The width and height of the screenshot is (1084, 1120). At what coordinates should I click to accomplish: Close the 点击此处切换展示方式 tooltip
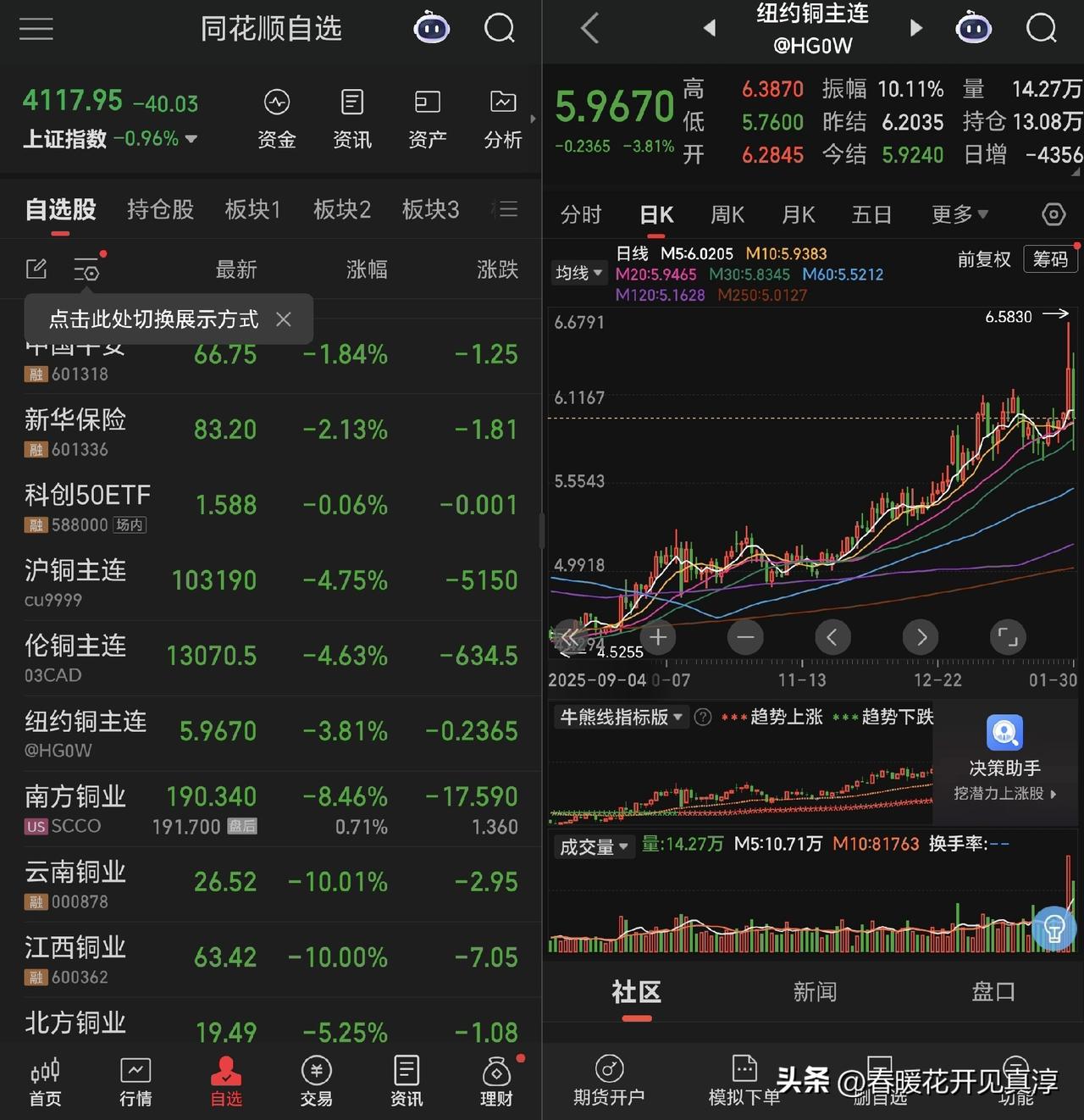point(284,319)
